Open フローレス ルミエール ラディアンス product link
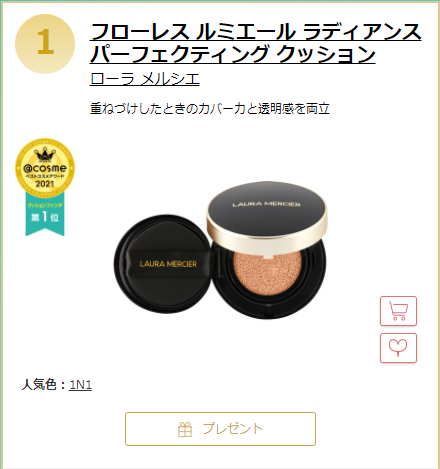 pos(256,32)
